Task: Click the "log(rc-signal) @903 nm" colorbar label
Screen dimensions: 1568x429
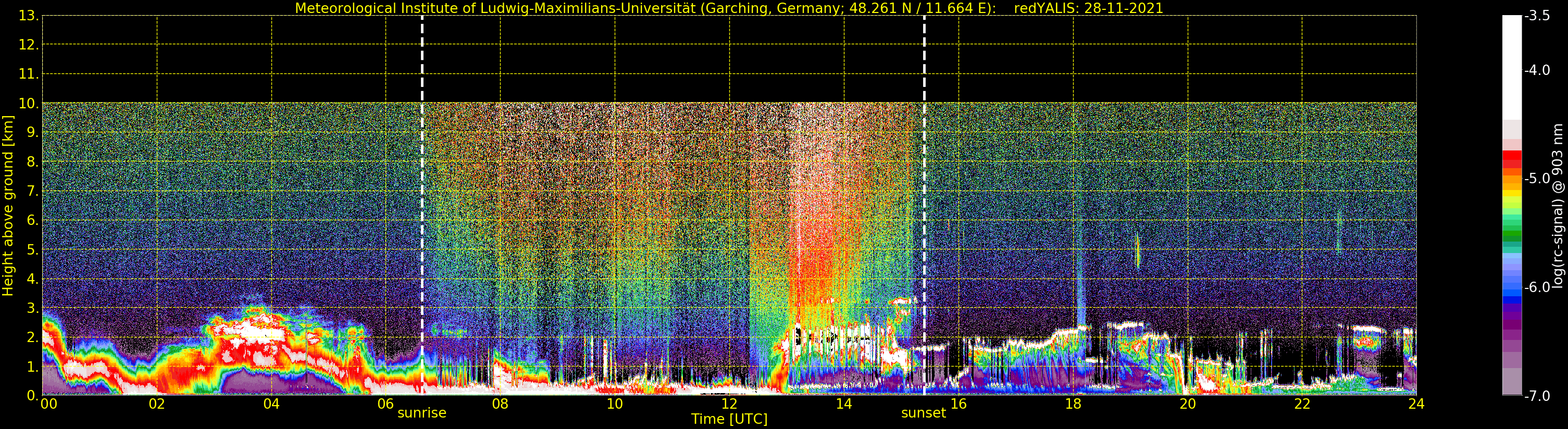Action: point(1558,206)
